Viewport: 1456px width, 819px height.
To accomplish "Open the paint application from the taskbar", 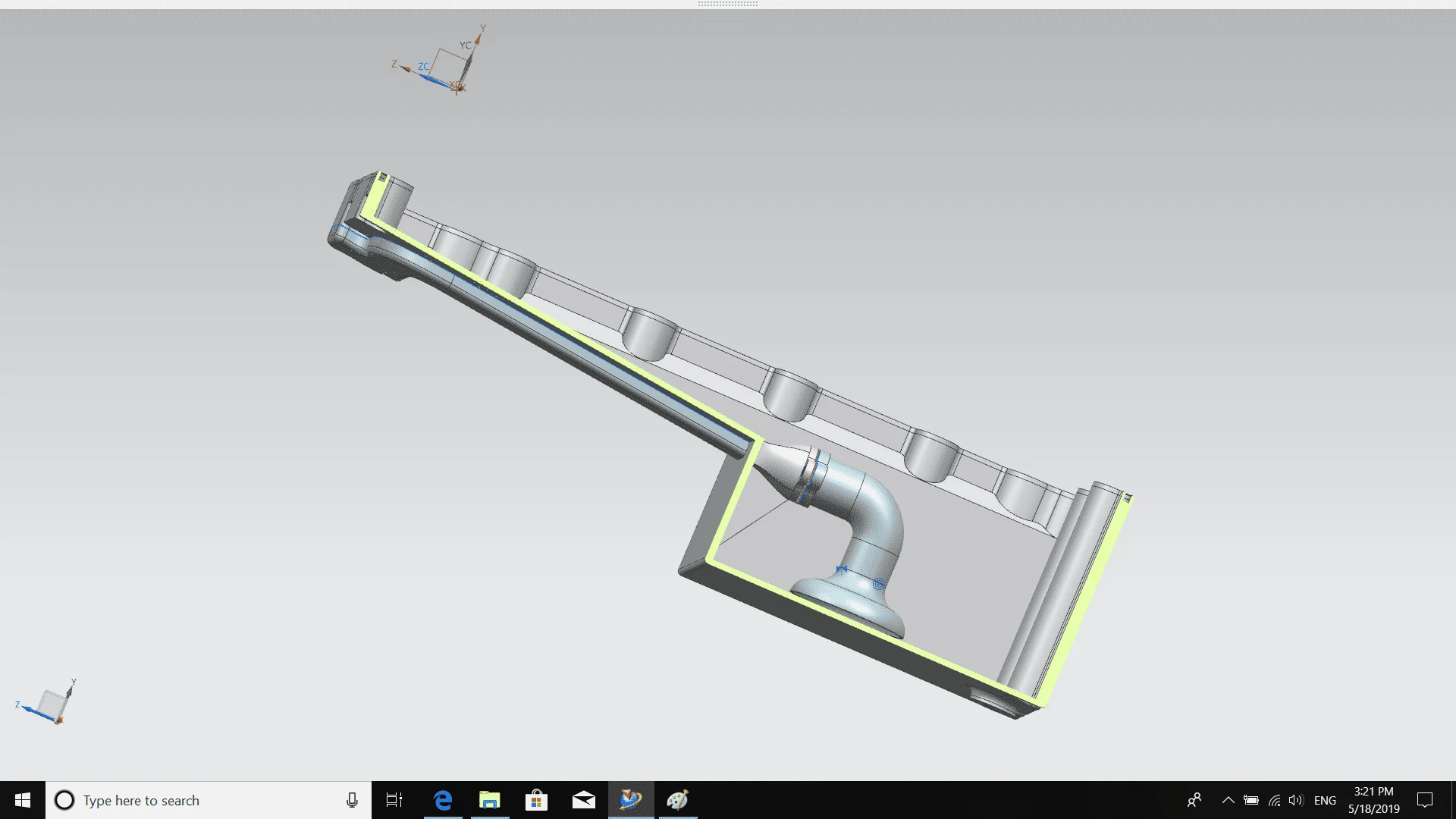I will (678, 800).
